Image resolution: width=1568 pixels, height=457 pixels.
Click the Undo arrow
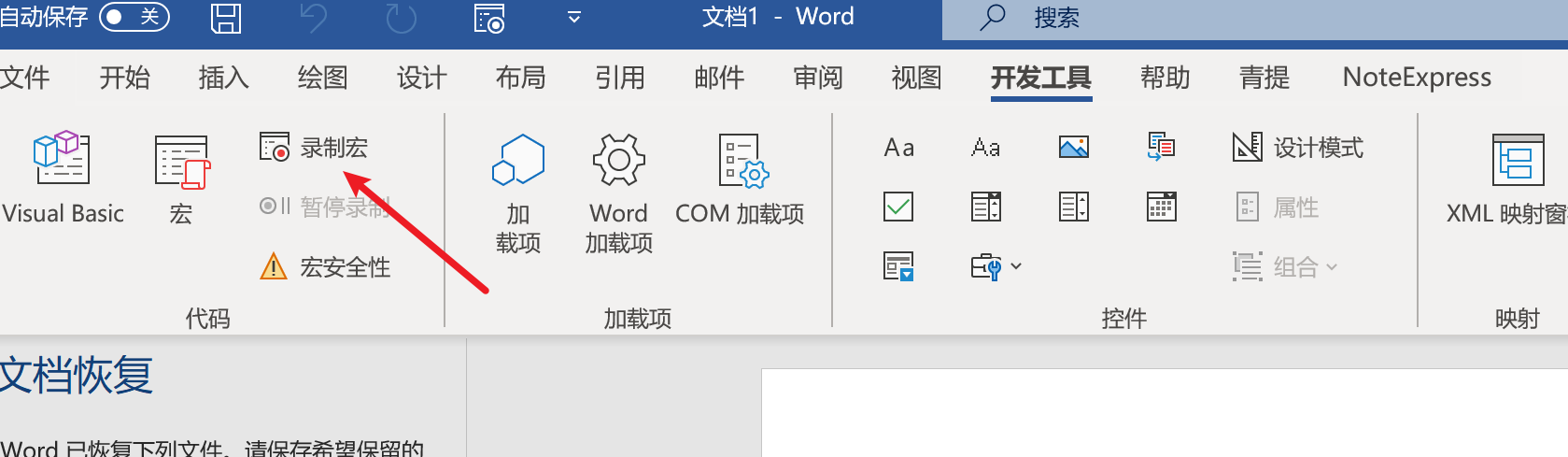(314, 18)
